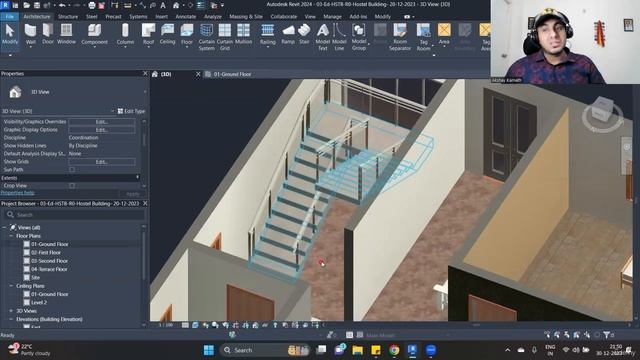Expand the Component tool dropdown arrow
This screenshot has width=640, height=360.
(94, 47)
